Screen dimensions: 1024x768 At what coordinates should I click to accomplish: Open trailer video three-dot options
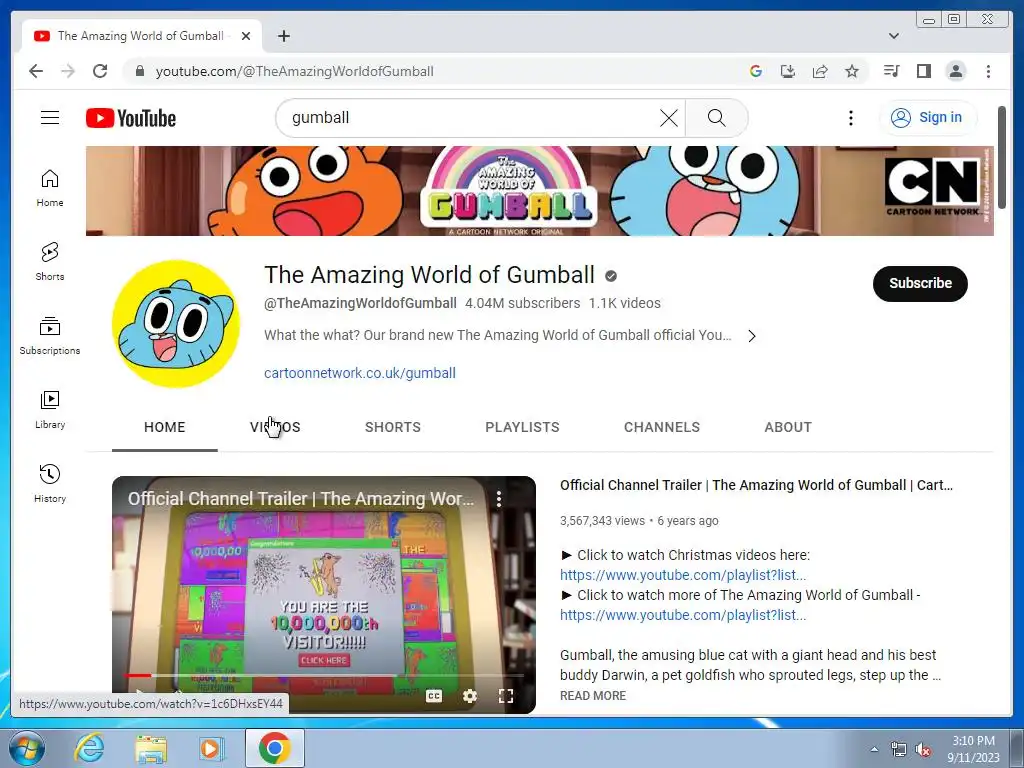pyautogui.click(x=499, y=499)
